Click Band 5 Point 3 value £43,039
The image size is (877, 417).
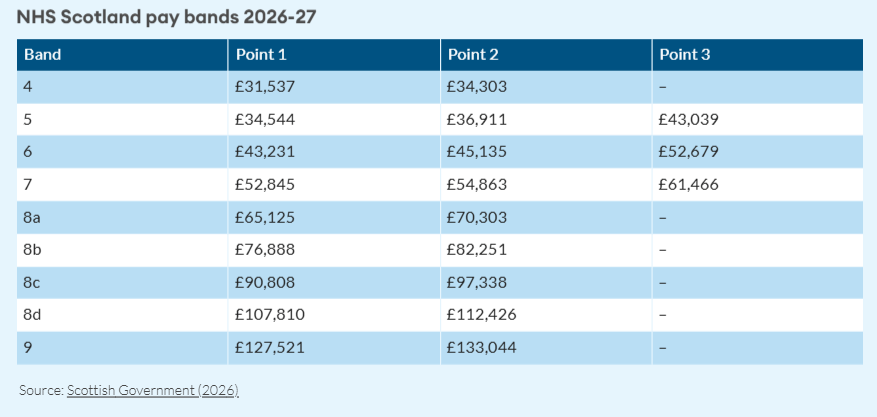689,120
